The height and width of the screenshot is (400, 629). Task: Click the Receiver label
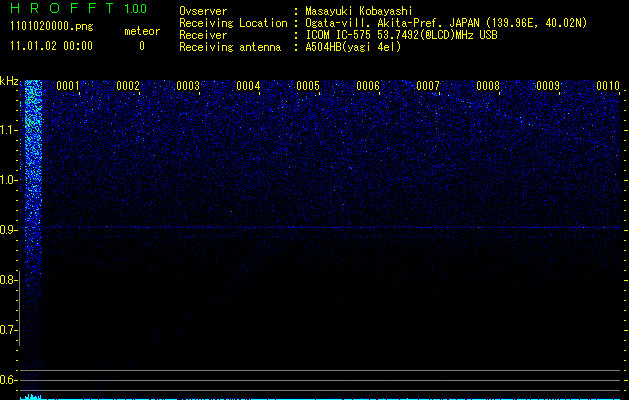pos(203,35)
